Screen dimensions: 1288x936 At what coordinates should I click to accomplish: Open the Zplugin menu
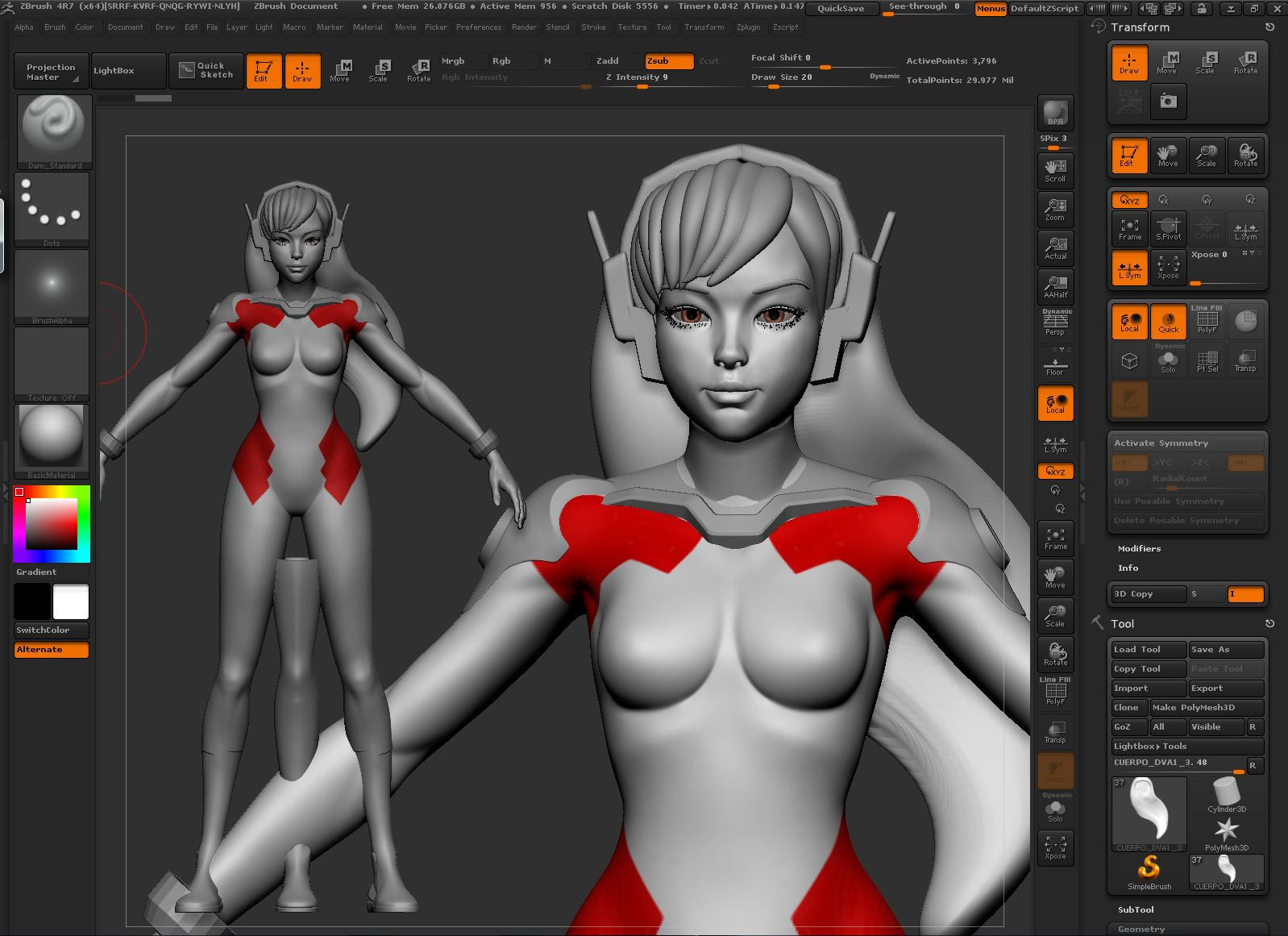(748, 27)
